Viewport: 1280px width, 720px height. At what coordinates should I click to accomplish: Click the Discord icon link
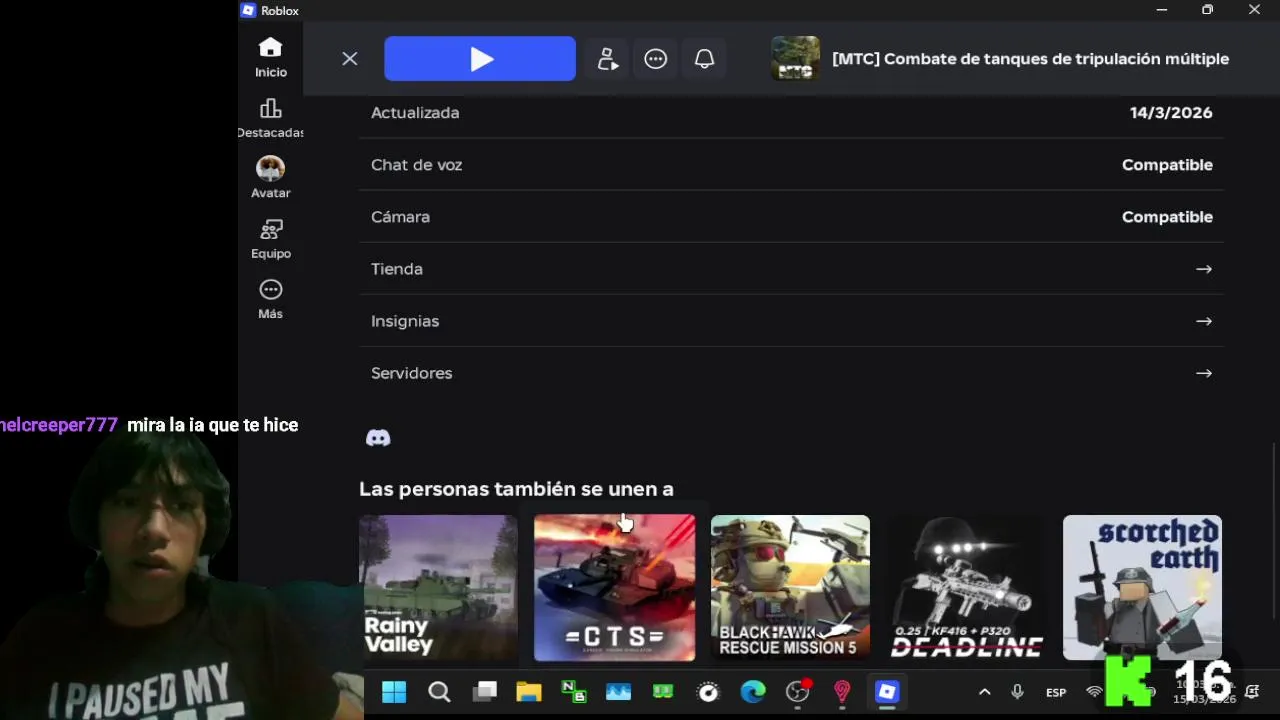pos(378,438)
